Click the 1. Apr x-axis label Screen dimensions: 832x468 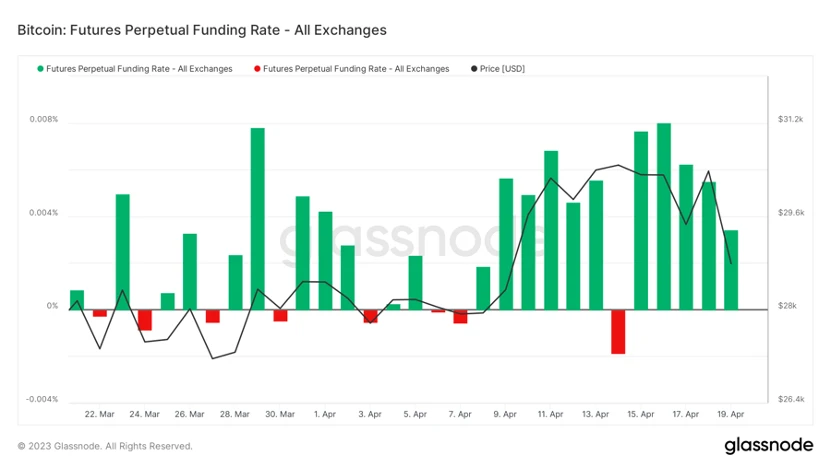(x=325, y=414)
